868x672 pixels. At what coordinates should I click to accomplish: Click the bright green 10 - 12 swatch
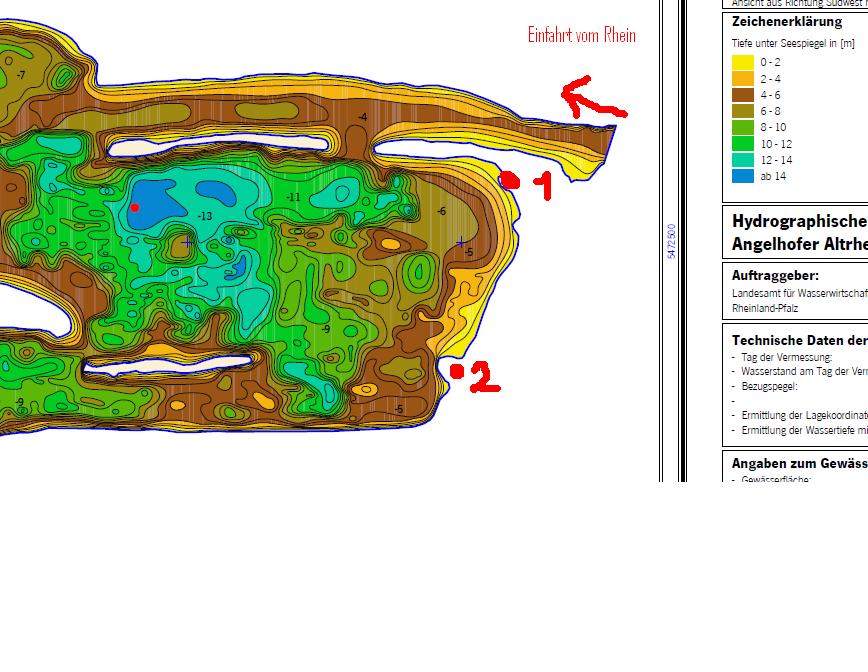point(742,143)
